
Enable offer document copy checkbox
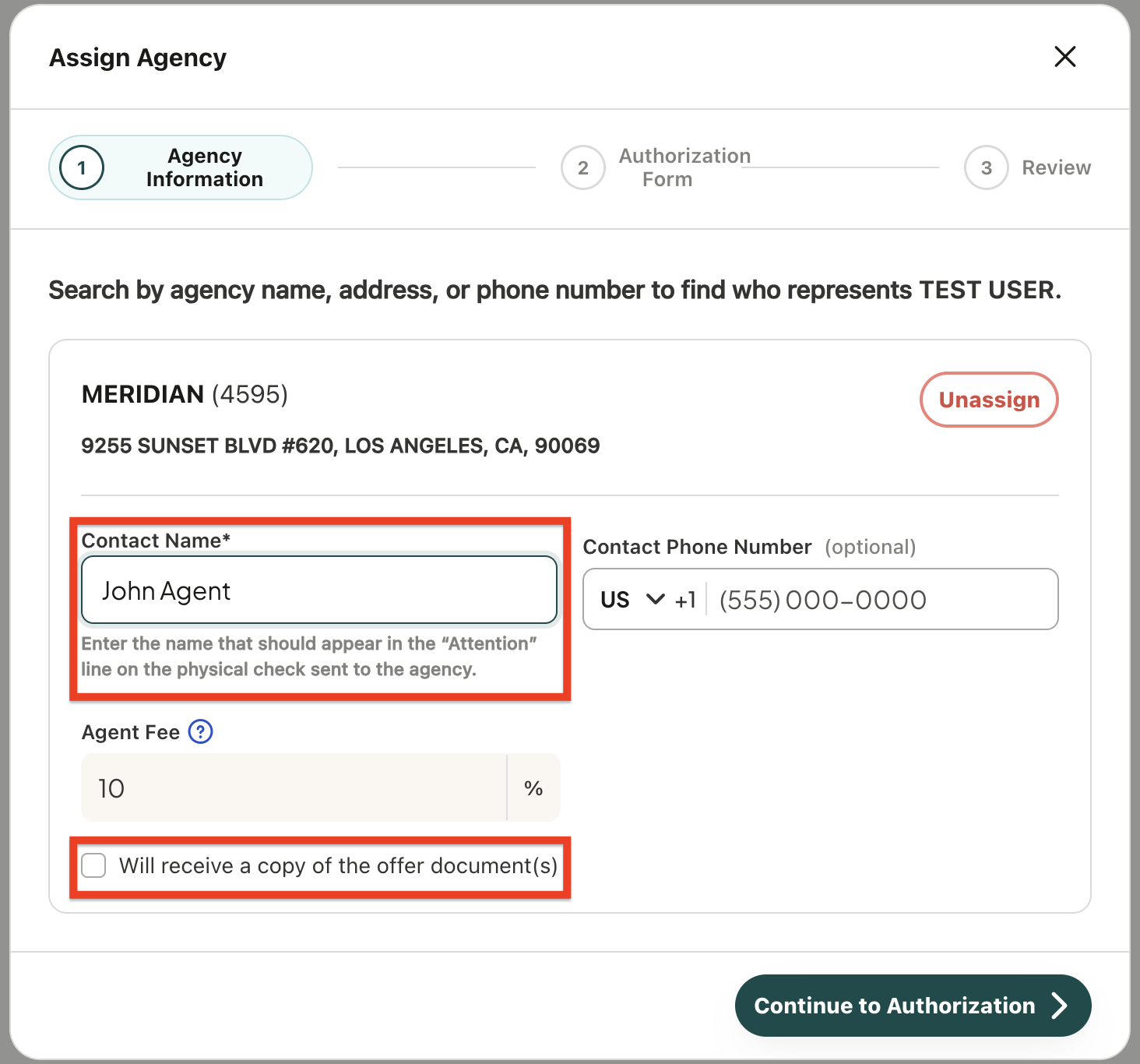coord(94,865)
